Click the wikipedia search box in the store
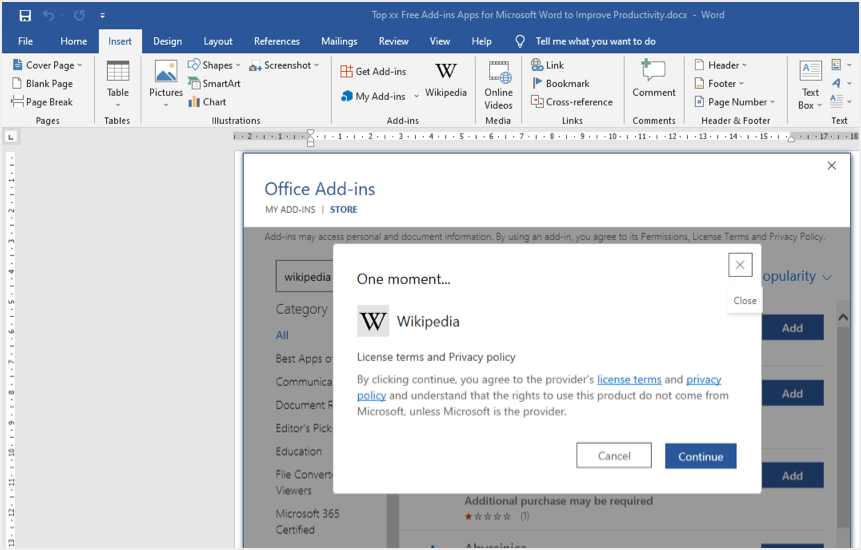861x550 pixels. tap(305, 277)
